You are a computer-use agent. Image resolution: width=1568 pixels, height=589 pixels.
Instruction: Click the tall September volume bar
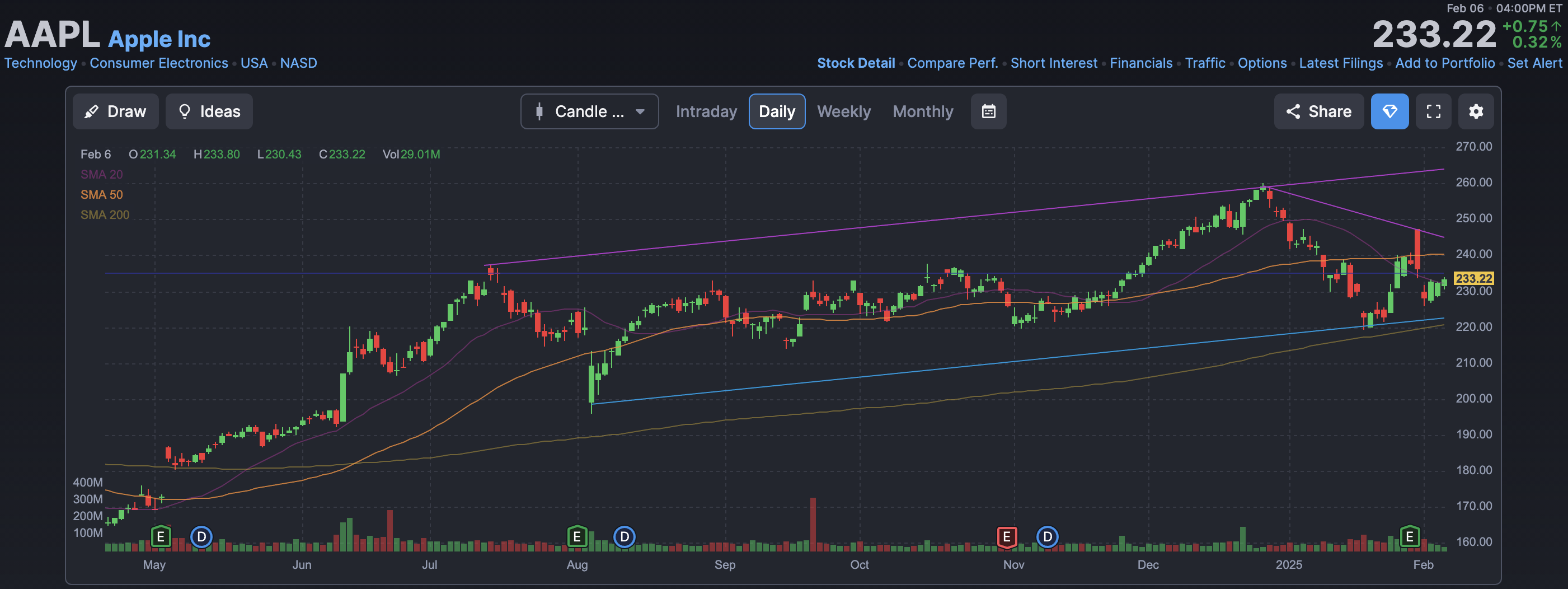(x=813, y=525)
